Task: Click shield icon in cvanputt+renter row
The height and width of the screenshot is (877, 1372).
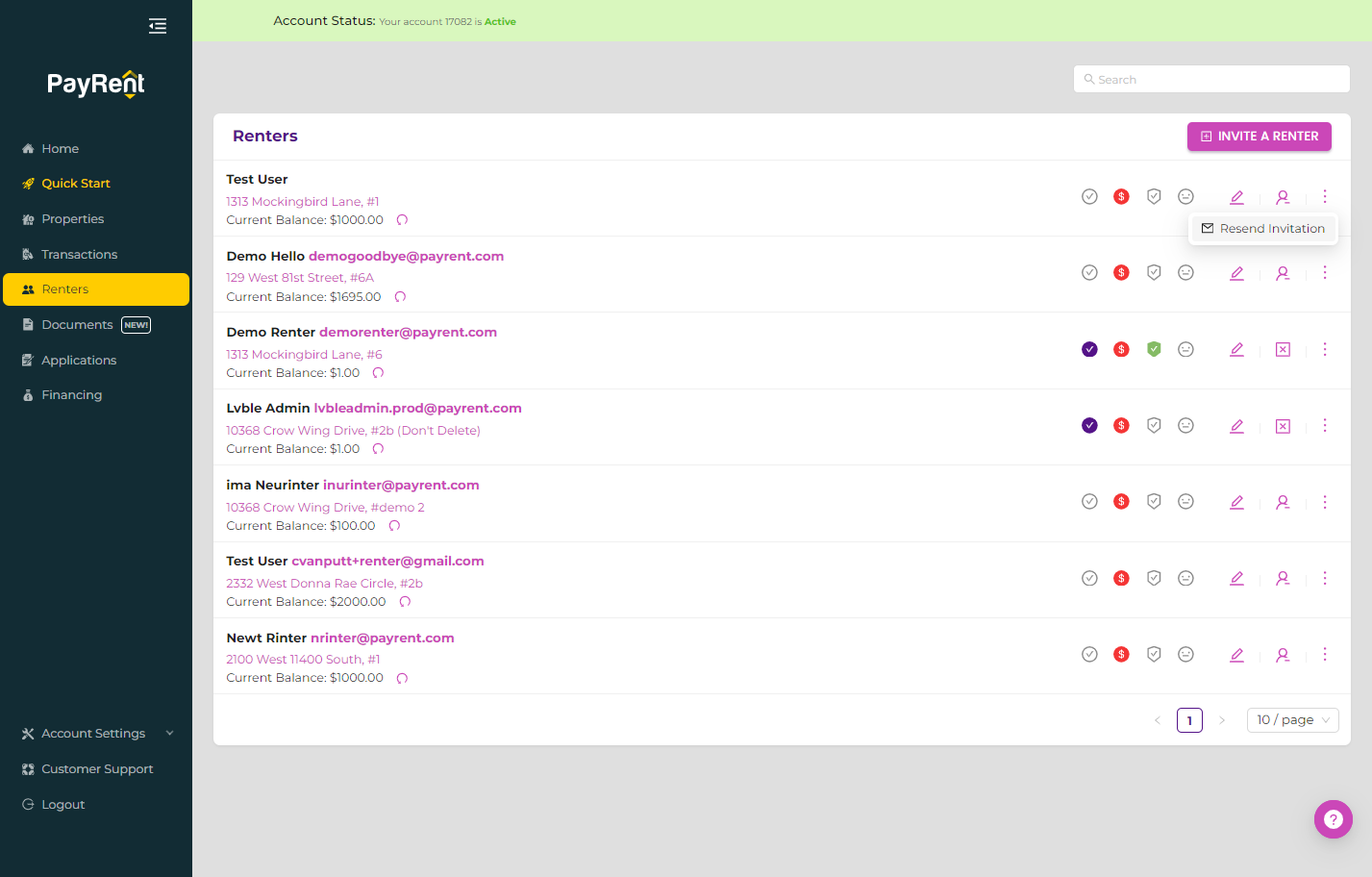Action: (x=1154, y=578)
